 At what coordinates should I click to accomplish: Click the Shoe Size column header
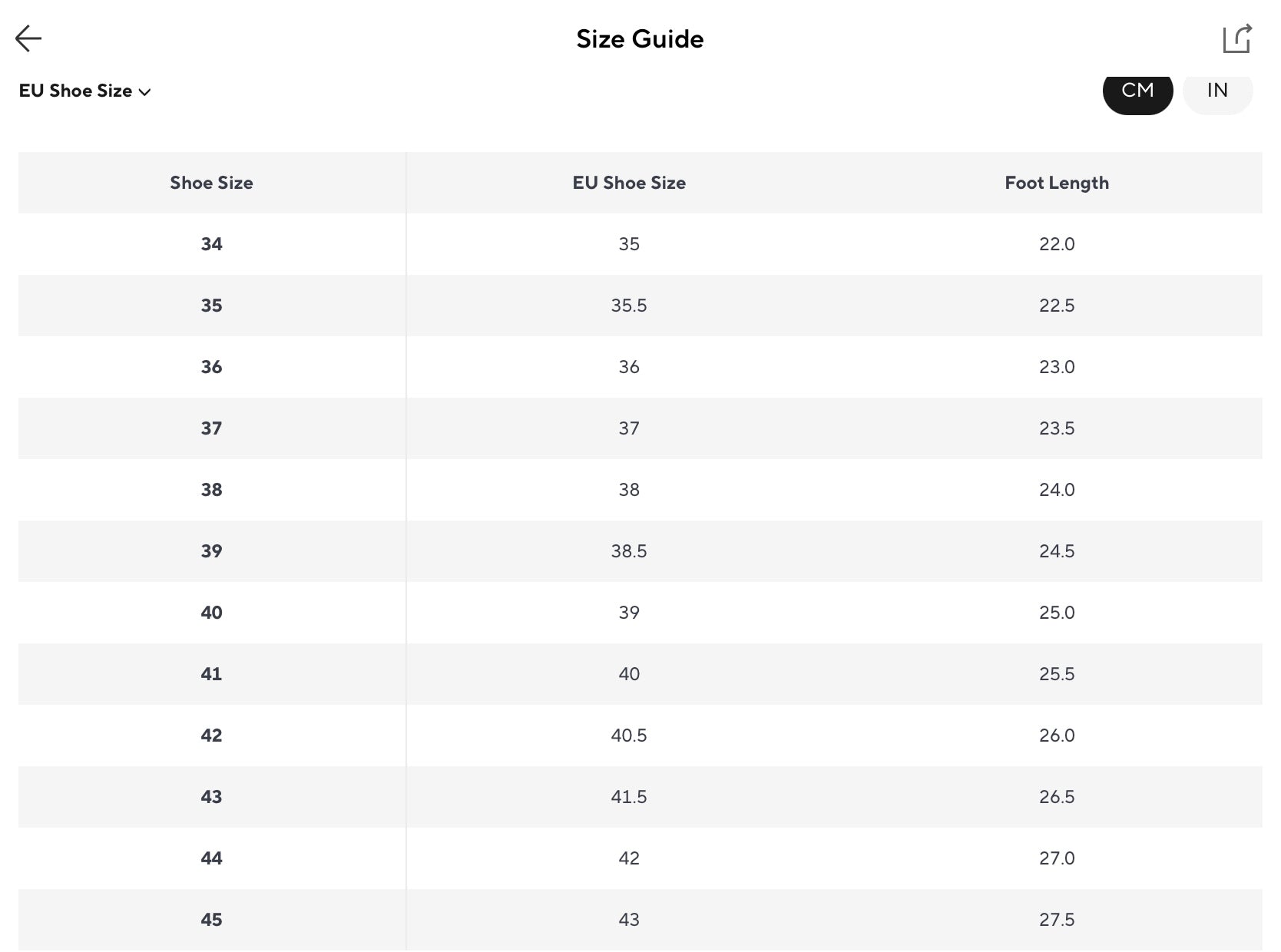coord(211,183)
